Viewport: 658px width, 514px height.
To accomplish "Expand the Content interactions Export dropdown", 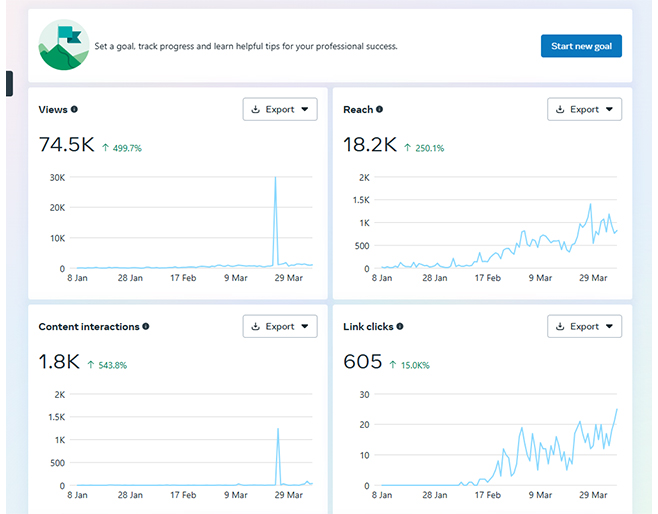I will [280, 326].
